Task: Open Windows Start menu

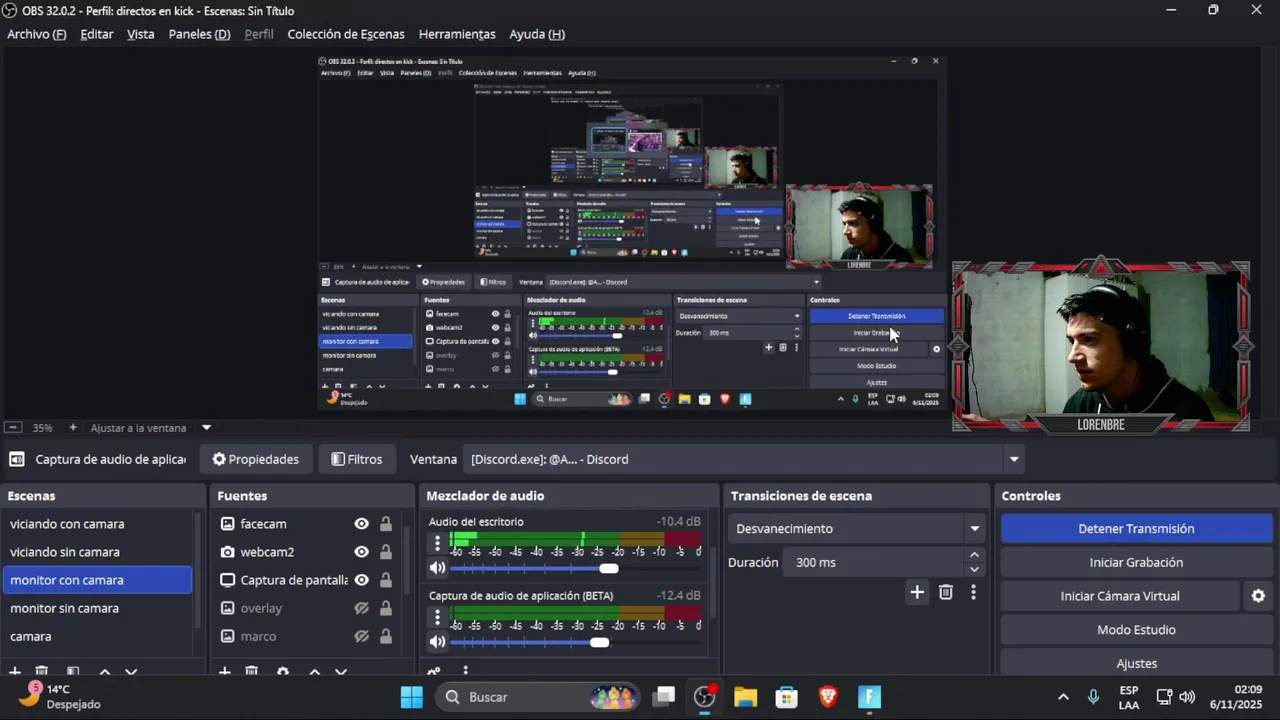Action: coord(411,697)
